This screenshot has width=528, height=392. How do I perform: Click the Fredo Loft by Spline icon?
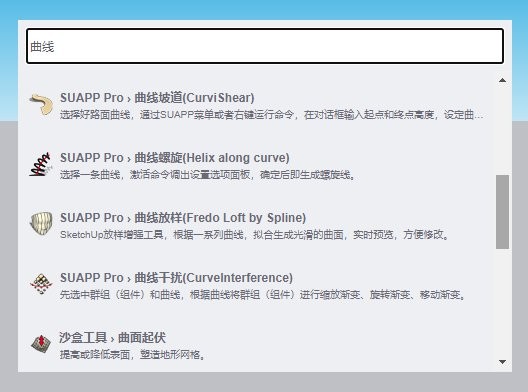[41, 223]
